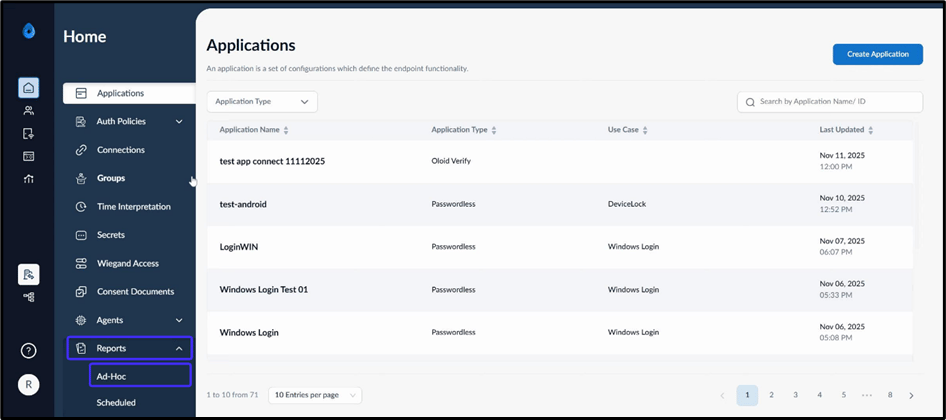Open the LoginWIN application row
This screenshot has height=420, width=946.
(560, 247)
